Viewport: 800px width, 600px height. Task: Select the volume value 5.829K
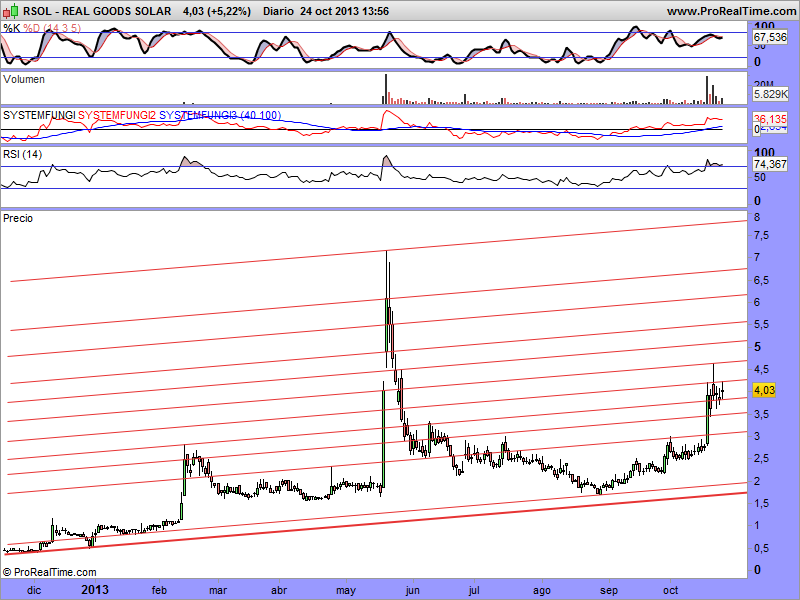(x=770, y=94)
